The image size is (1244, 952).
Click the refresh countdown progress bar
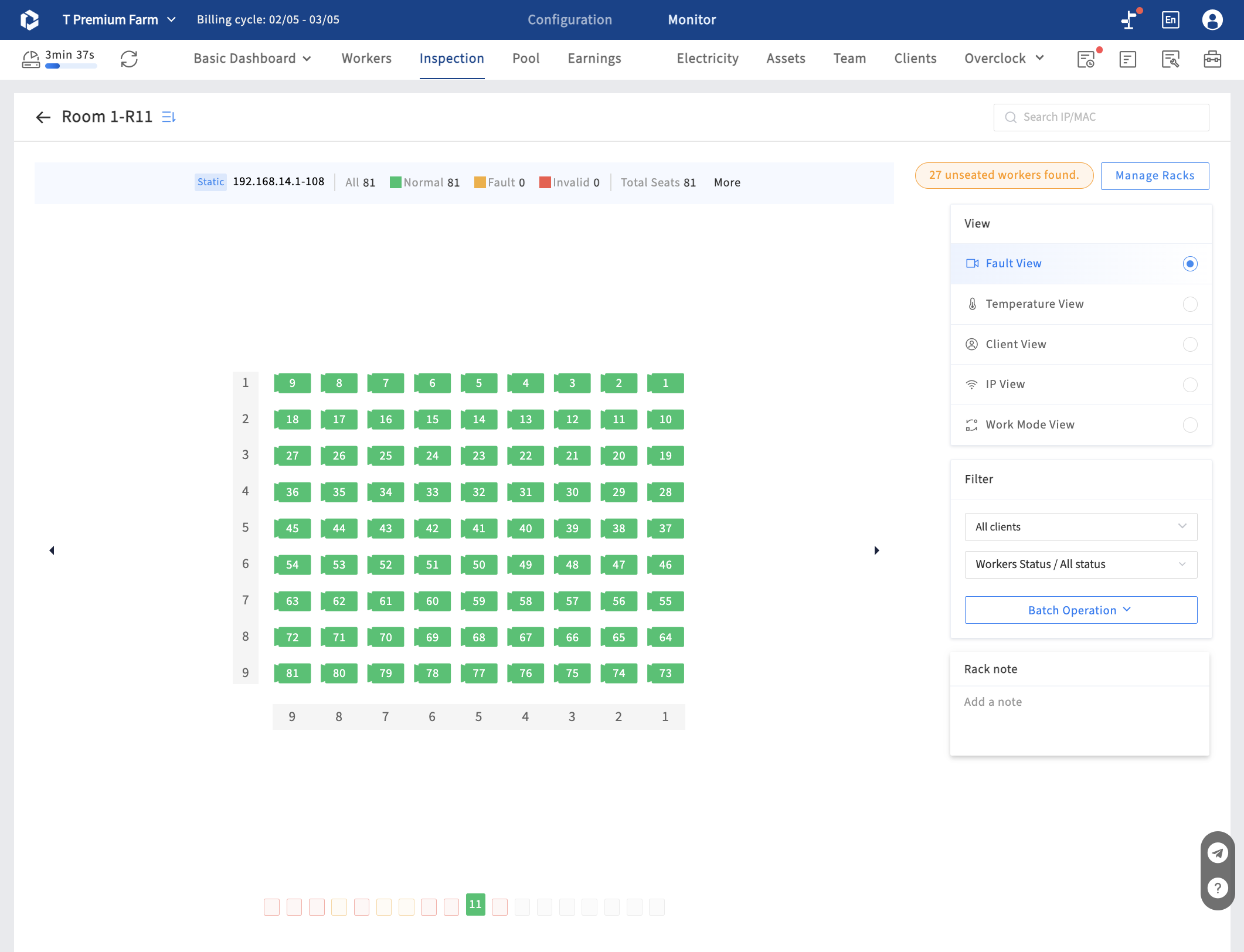pyautogui.click(x=71, y=66)
